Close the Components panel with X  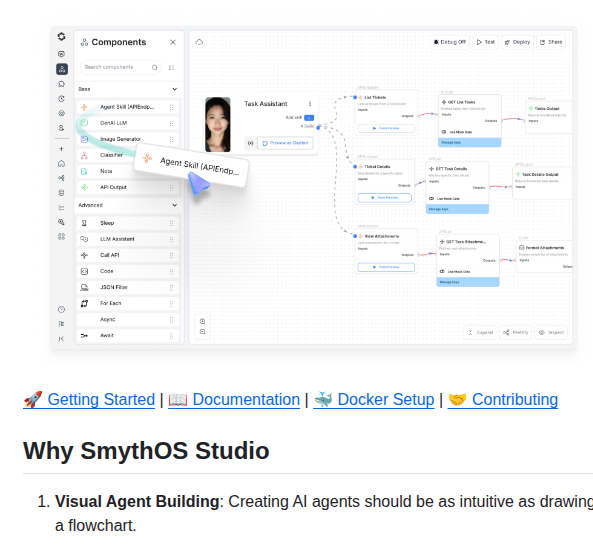173,42
